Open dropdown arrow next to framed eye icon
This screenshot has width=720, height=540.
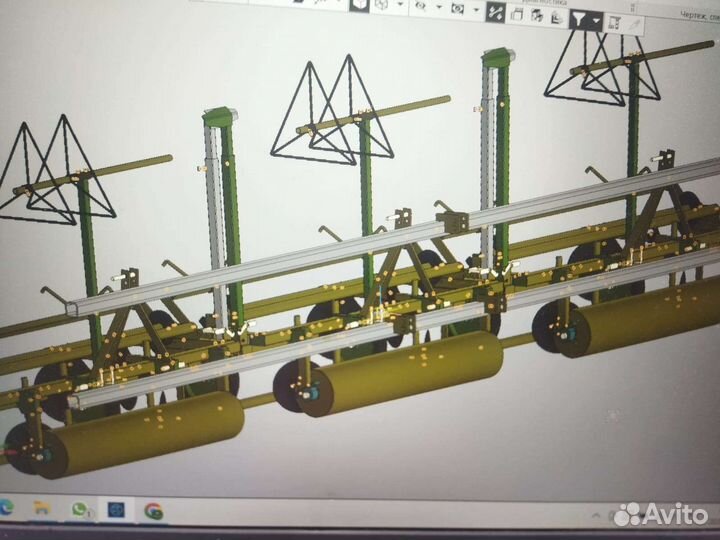[x=476, y=10]
